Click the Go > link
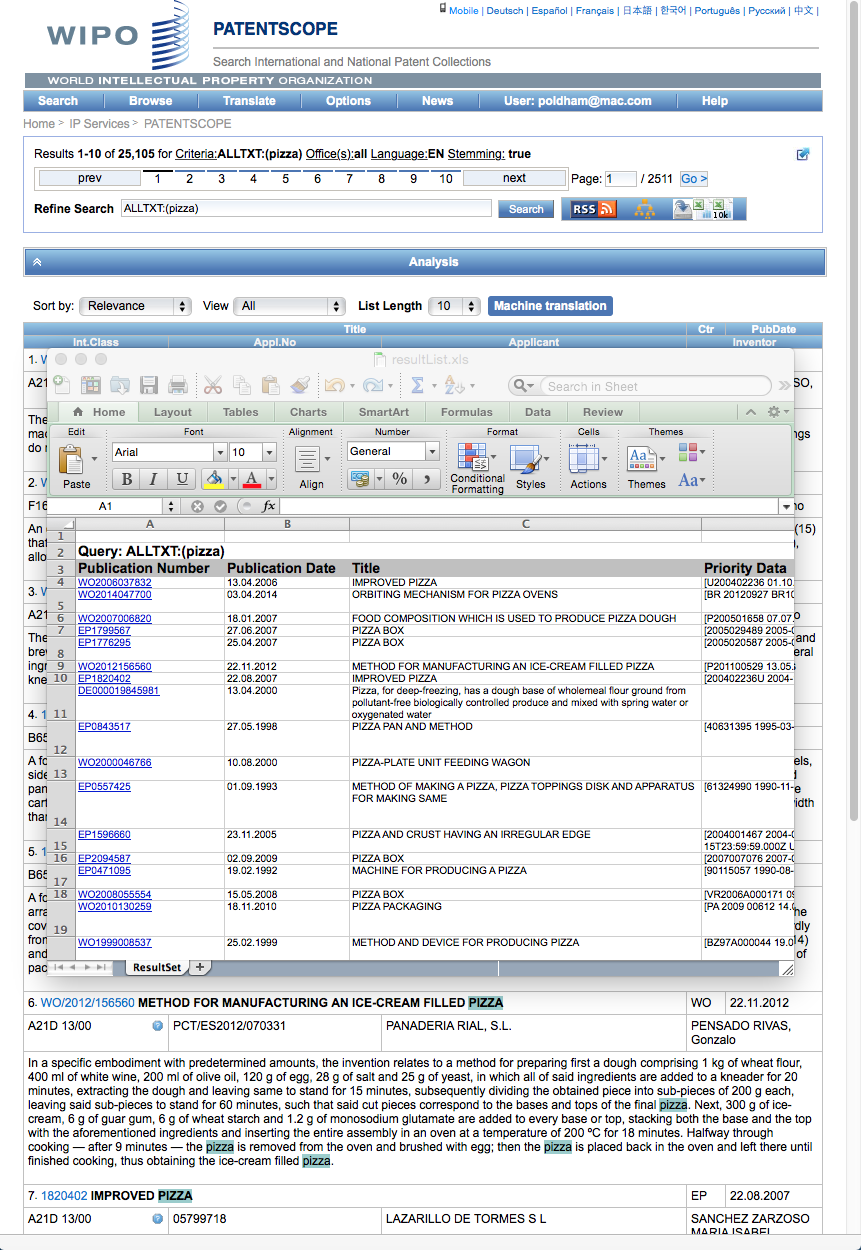The image size is (861, 1250). (694, 179)
